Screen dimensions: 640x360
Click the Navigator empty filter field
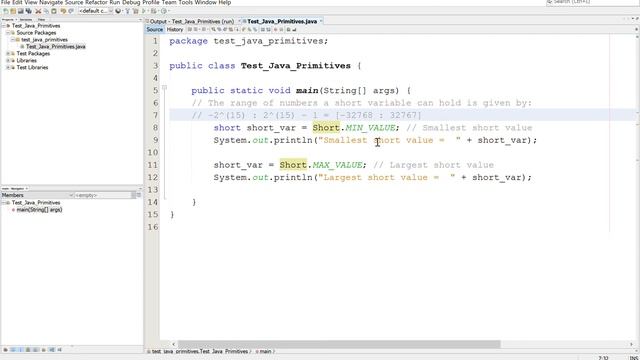(x=102, y=196)
